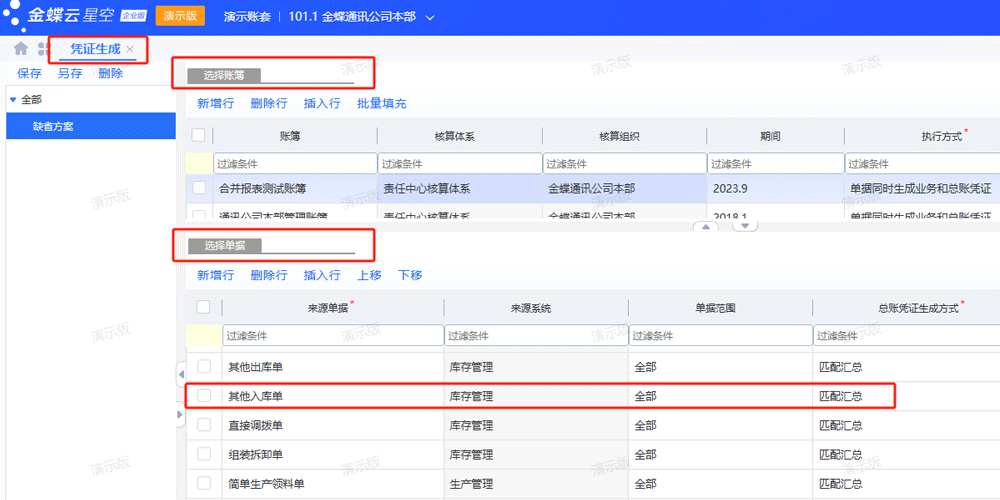This screenshot has width=1000, height=500.
Task: Click 单据同时生成业务和总账凭证 in 合并报表测试账簿 row
Action: point(921,188)
